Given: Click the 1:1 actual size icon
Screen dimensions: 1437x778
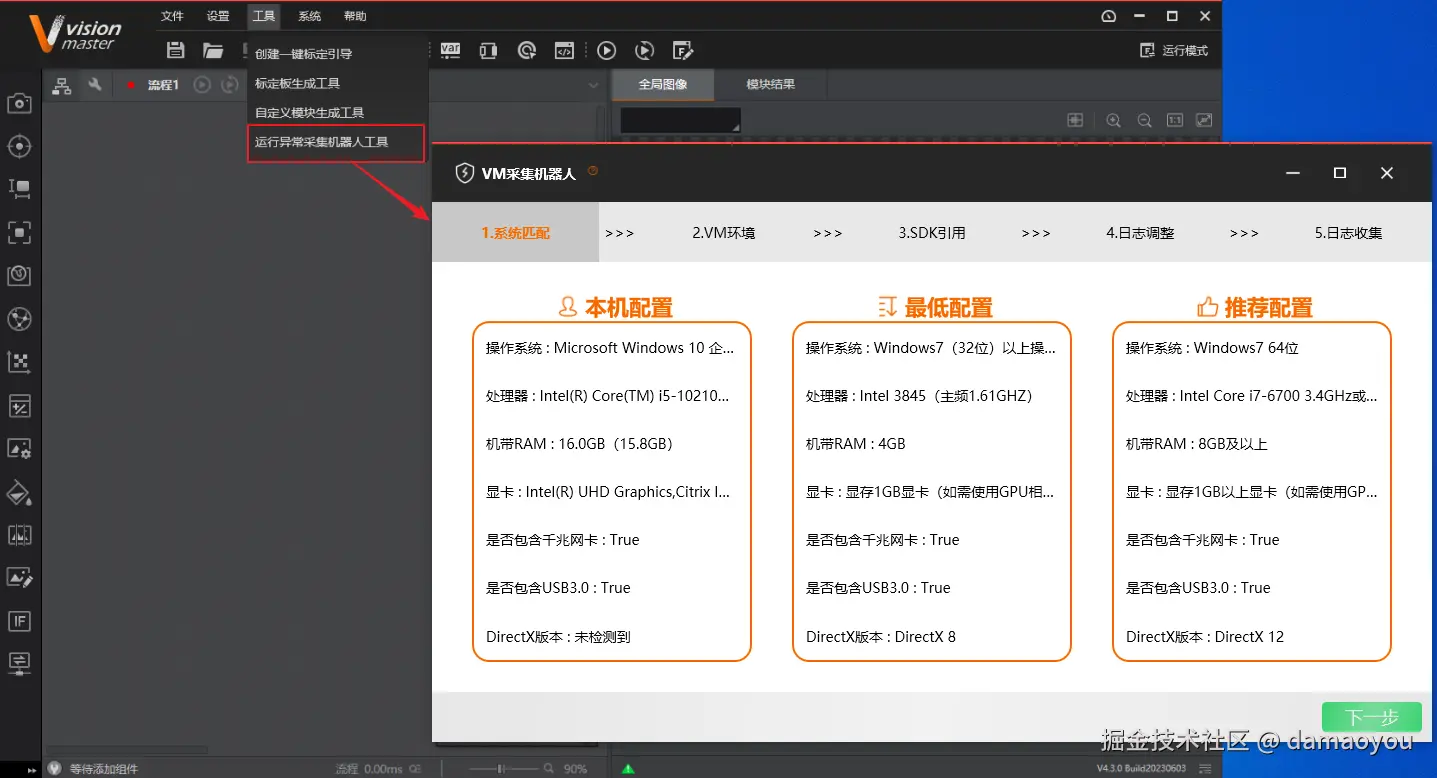Looking at the screenshot, I should point(1175,120).
